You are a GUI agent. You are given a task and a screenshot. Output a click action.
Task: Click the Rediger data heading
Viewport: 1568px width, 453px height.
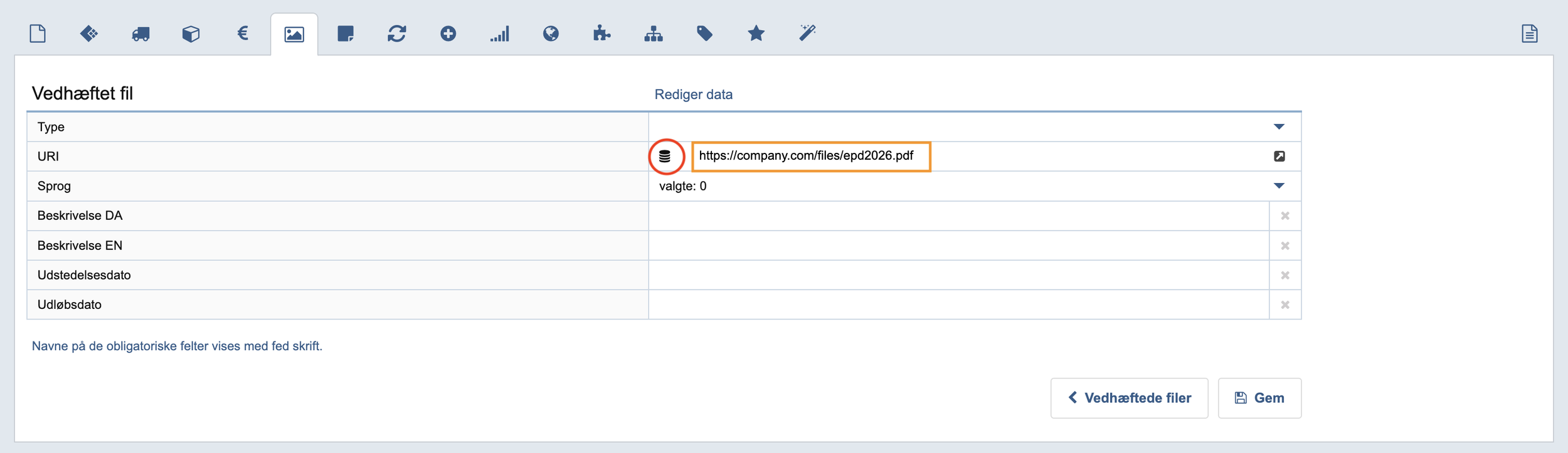[693, 94]
